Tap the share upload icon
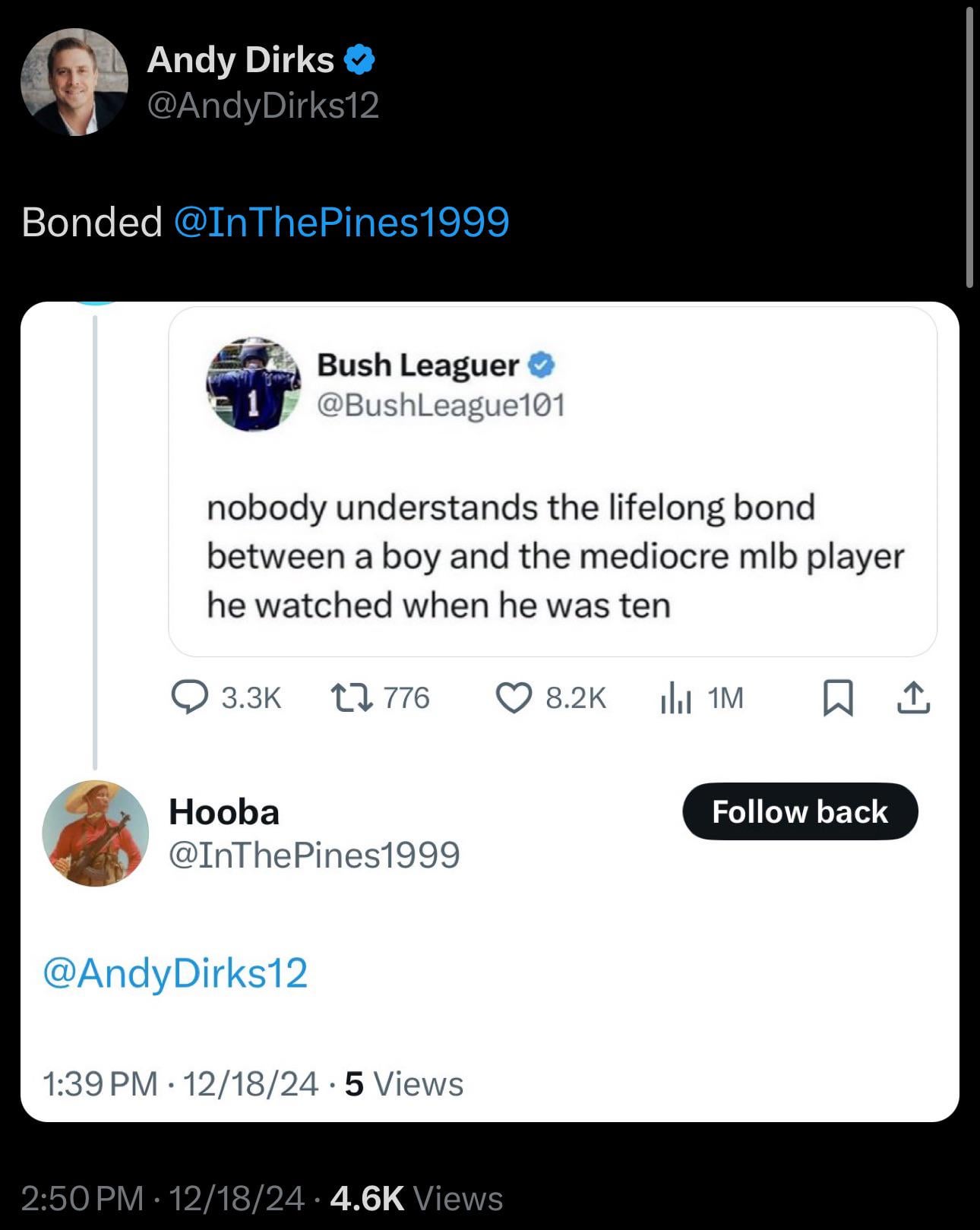This screenshot has height=1230, width=980. (913, 697)
